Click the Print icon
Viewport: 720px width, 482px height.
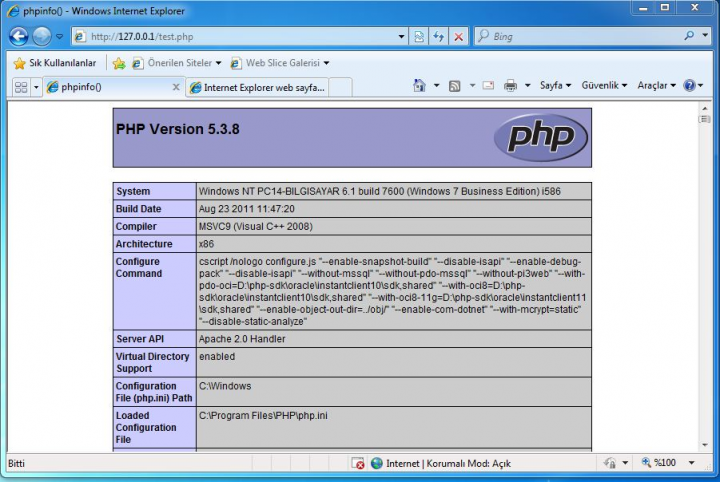(x=510, y=85)
